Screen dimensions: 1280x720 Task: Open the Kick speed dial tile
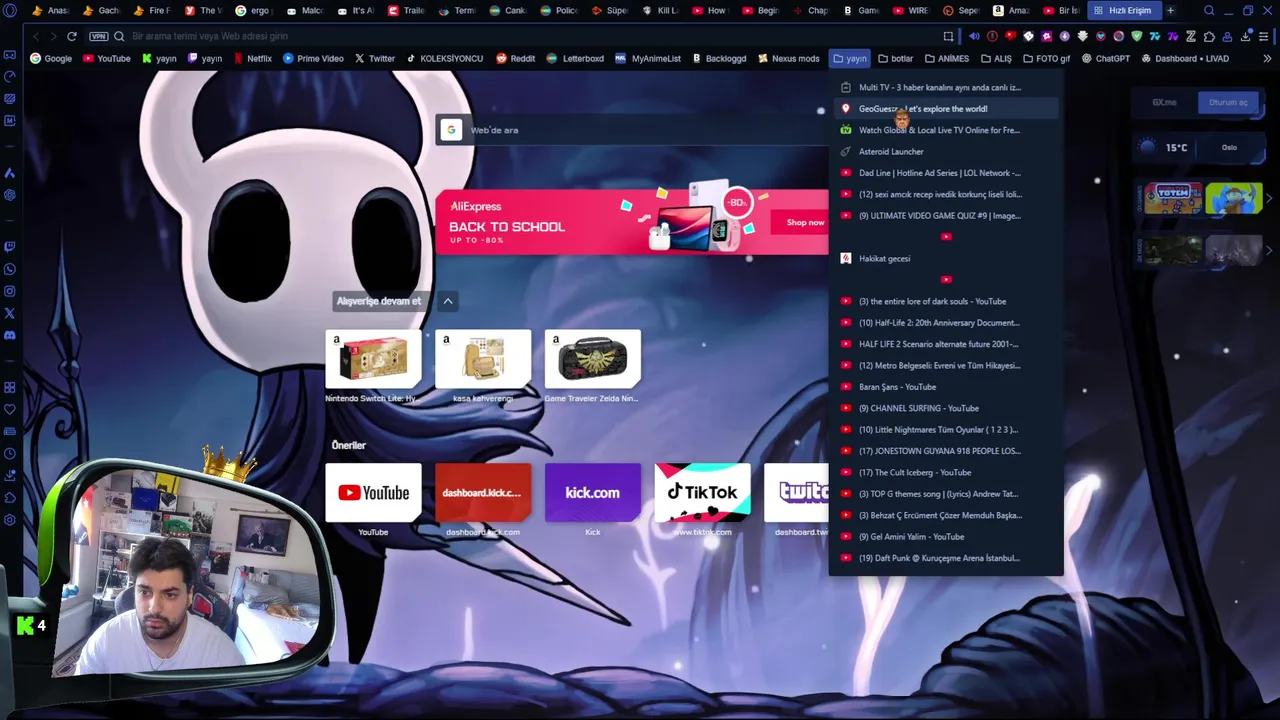tap(593, 492)
